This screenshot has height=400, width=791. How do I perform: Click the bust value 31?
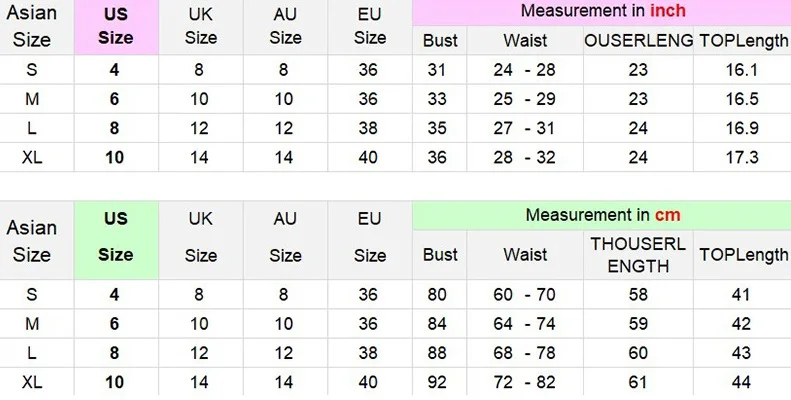[438, 70]
